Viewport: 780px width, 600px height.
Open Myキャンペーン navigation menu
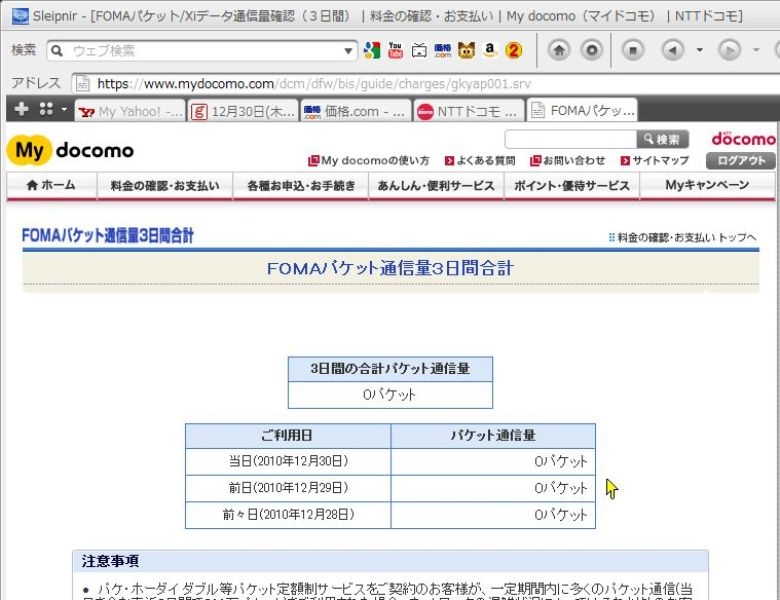point(707,186)
